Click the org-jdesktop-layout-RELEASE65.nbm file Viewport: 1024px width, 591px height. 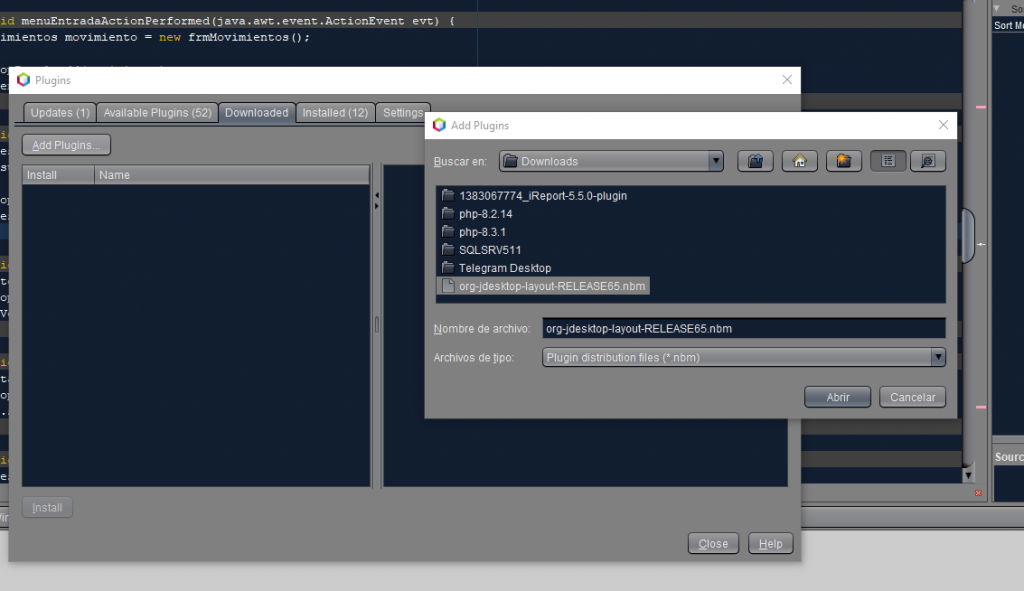[551, 286]
